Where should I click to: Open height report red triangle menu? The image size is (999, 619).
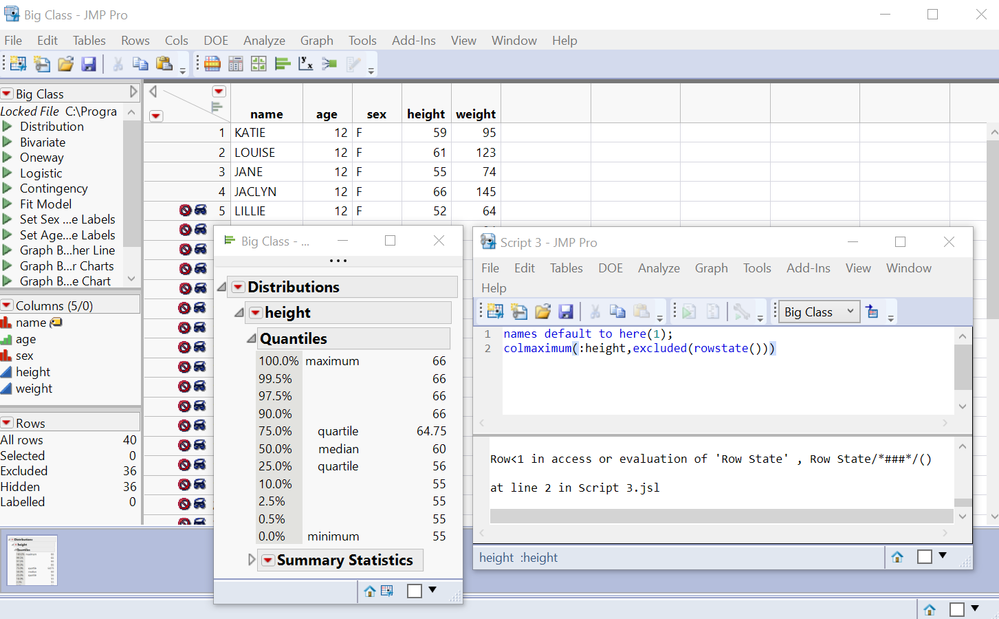point(255,313)
